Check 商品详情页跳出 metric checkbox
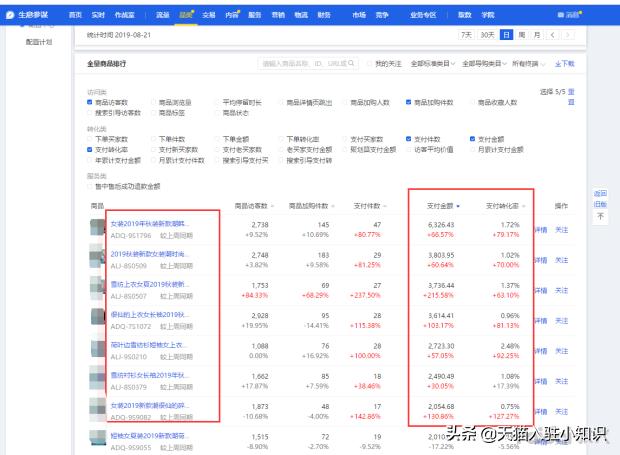The height and width of the screenshot is (455, 620). point(281,102)
